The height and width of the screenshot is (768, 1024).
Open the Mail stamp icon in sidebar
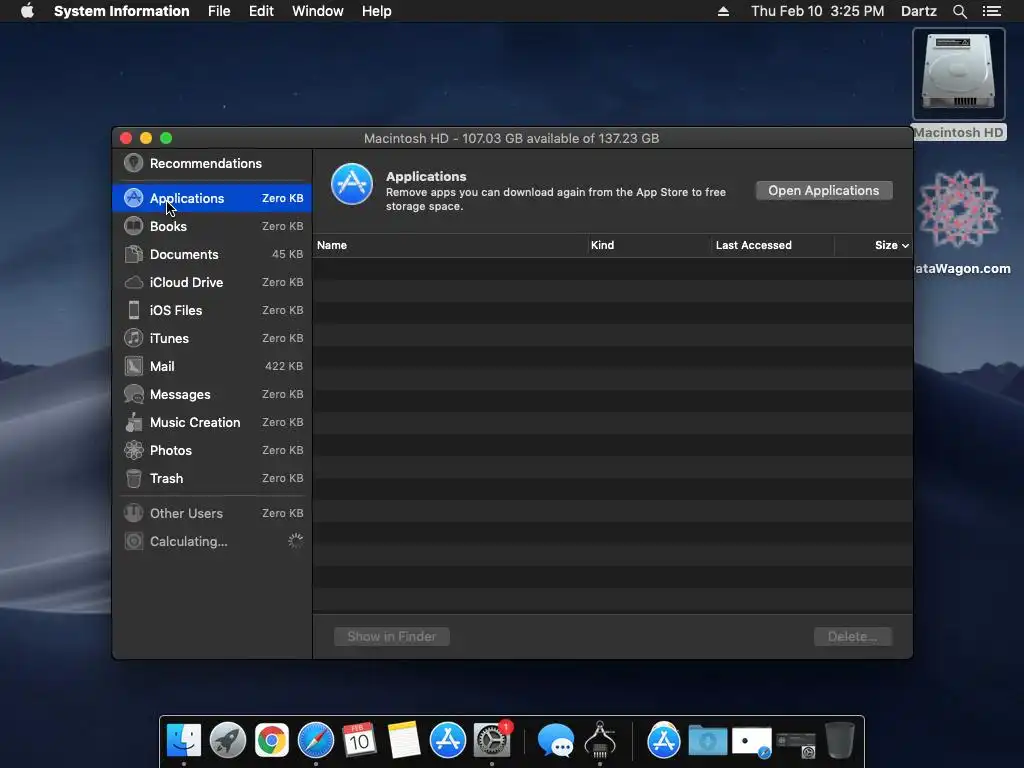click(x=133, y=366)
